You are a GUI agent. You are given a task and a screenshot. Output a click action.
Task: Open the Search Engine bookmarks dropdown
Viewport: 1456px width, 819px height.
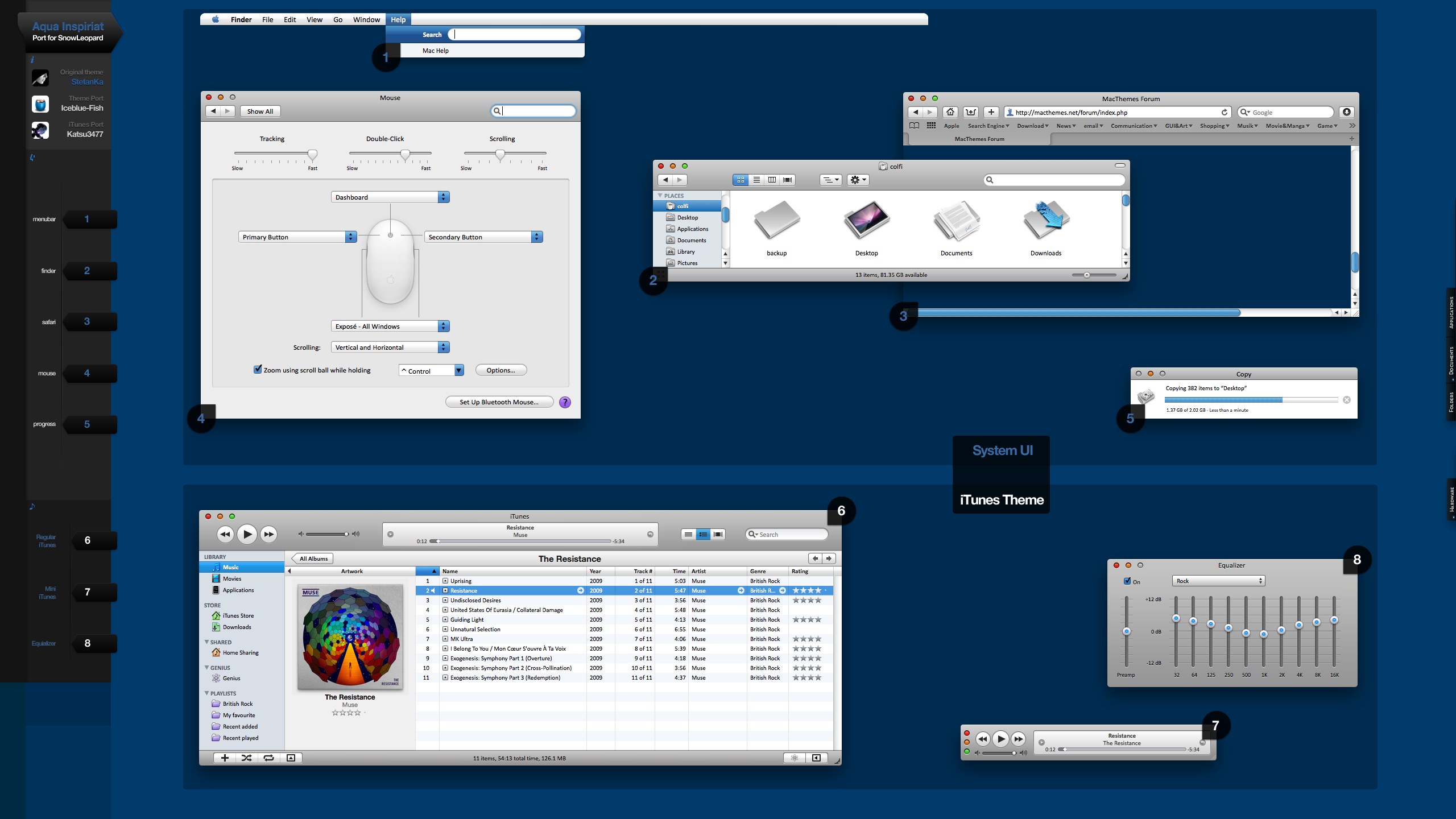point(988,126)
